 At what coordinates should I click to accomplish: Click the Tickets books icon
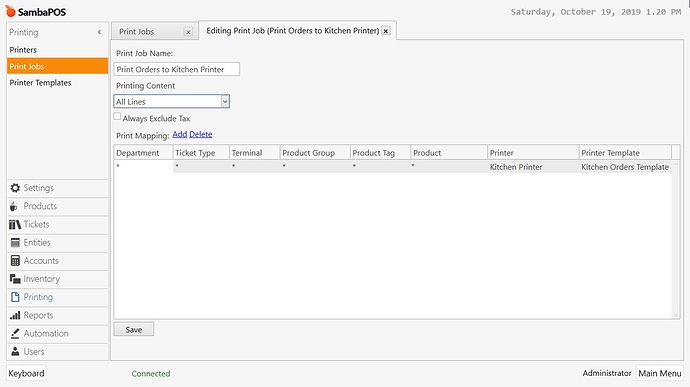tap(15, 225)
